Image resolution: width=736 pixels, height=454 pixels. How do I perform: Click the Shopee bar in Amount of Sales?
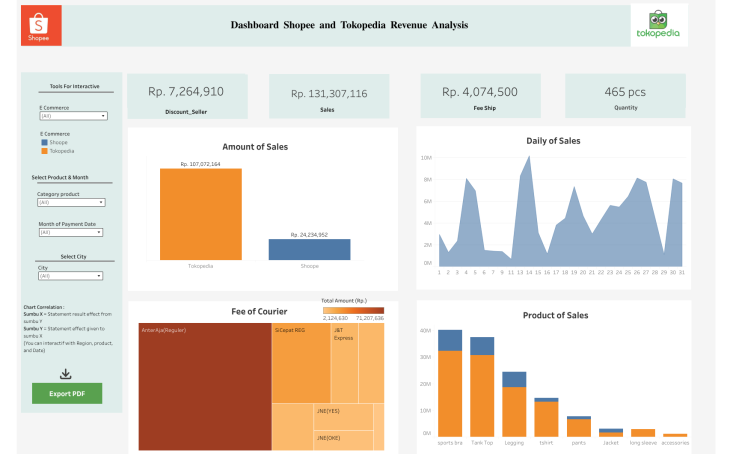point(309,249)
